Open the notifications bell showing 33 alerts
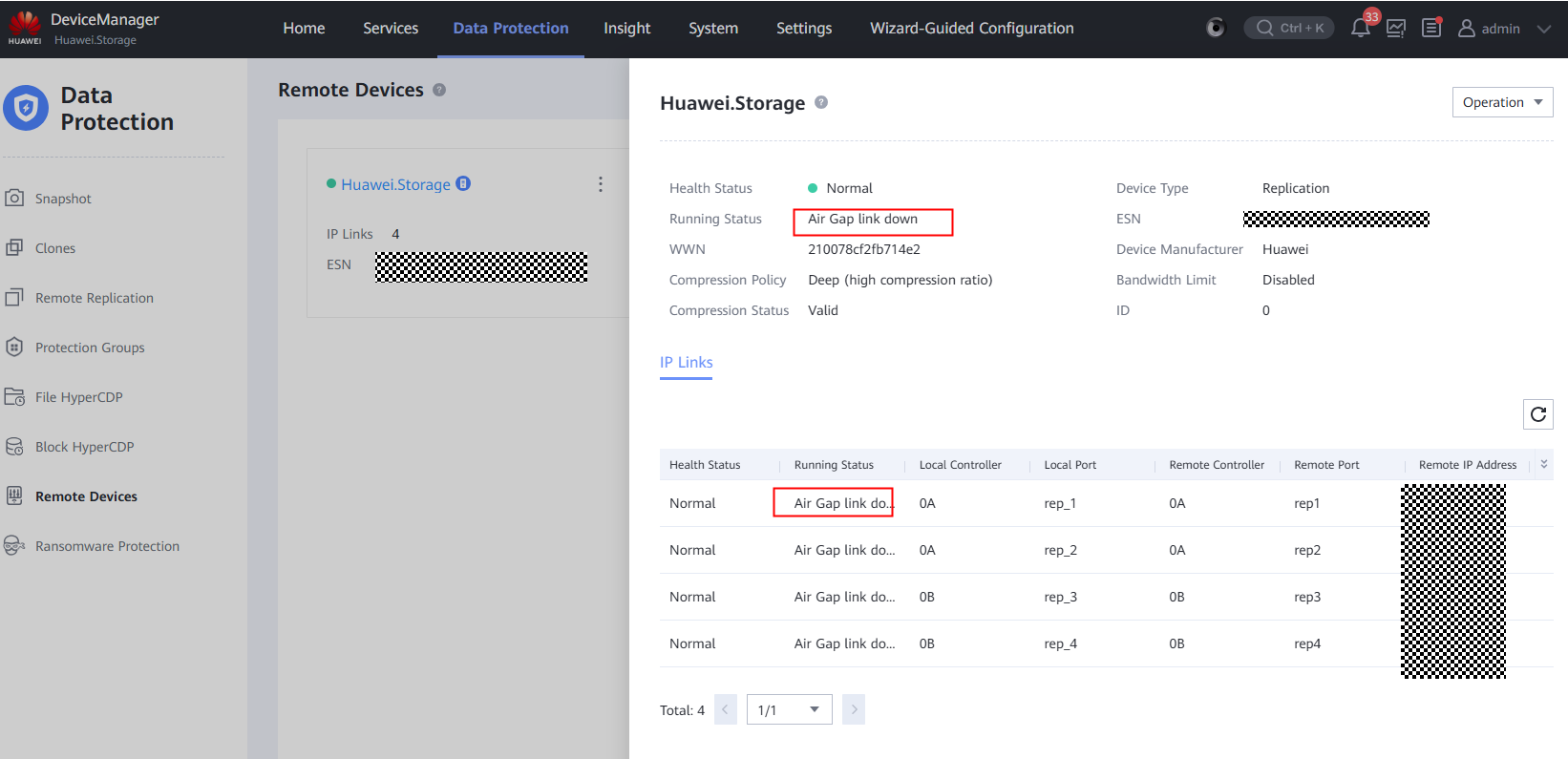Image resolution: width=1568 pixels, height=759 pixels. (x=1361, y=28)
